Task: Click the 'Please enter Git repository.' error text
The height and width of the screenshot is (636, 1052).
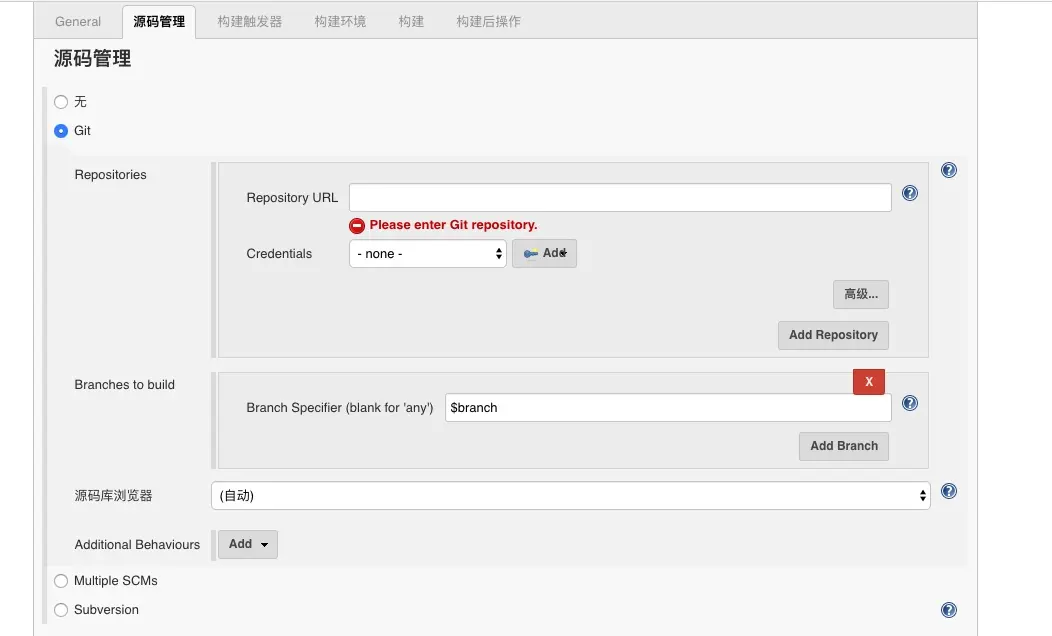Action: [454, 225]
